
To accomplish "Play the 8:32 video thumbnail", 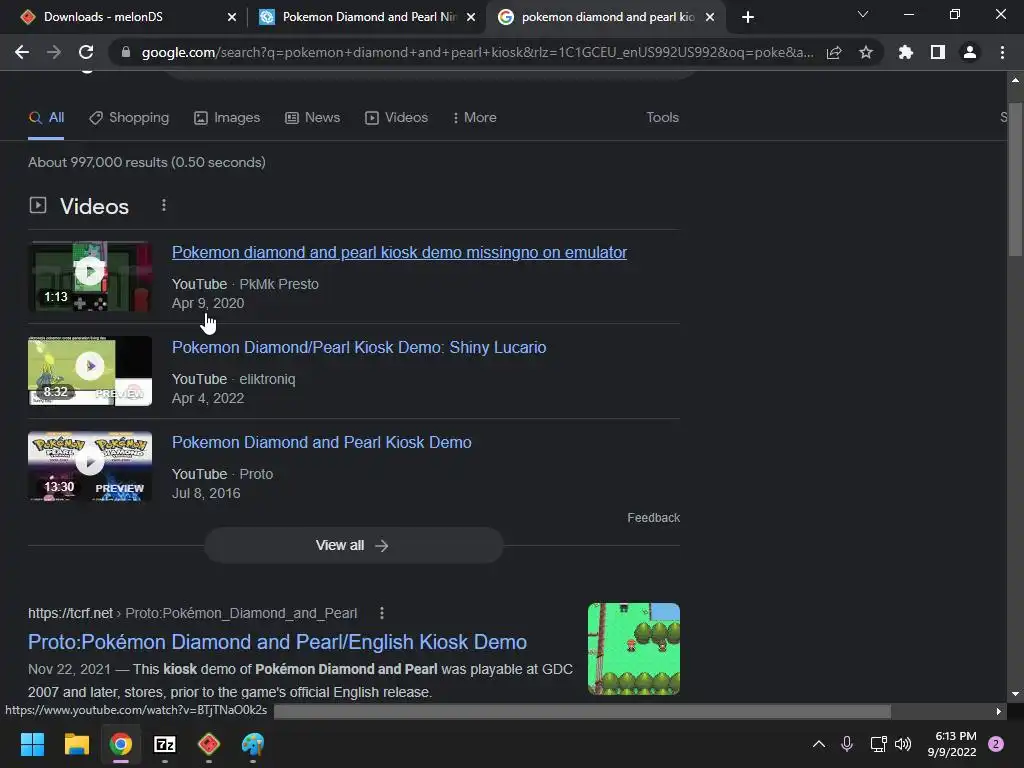I will pyautogui.click(x=90, y=371).
